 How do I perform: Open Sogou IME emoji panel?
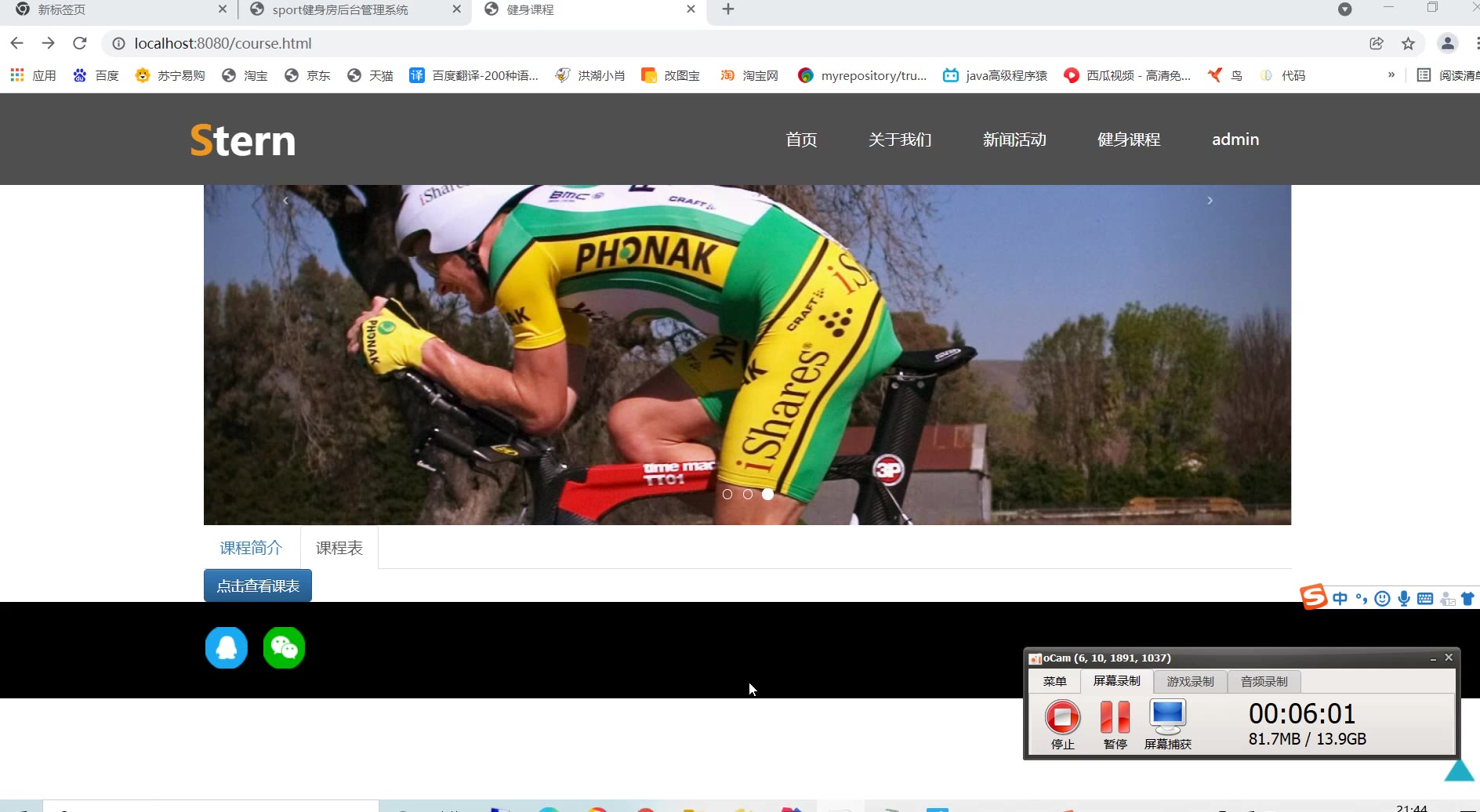click(x=1383, y=599)
